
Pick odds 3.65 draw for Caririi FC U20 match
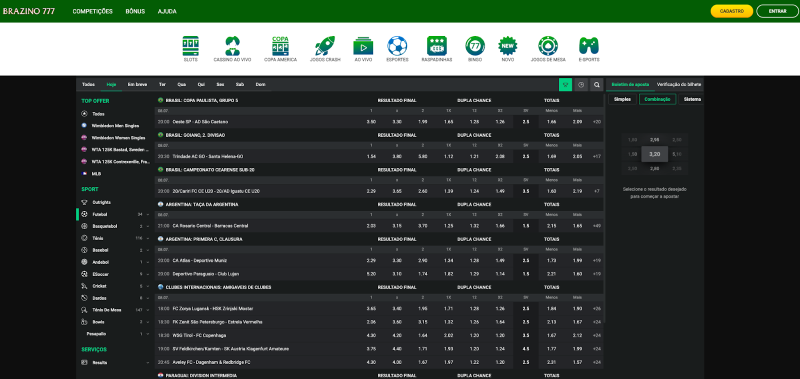[397, 191]
